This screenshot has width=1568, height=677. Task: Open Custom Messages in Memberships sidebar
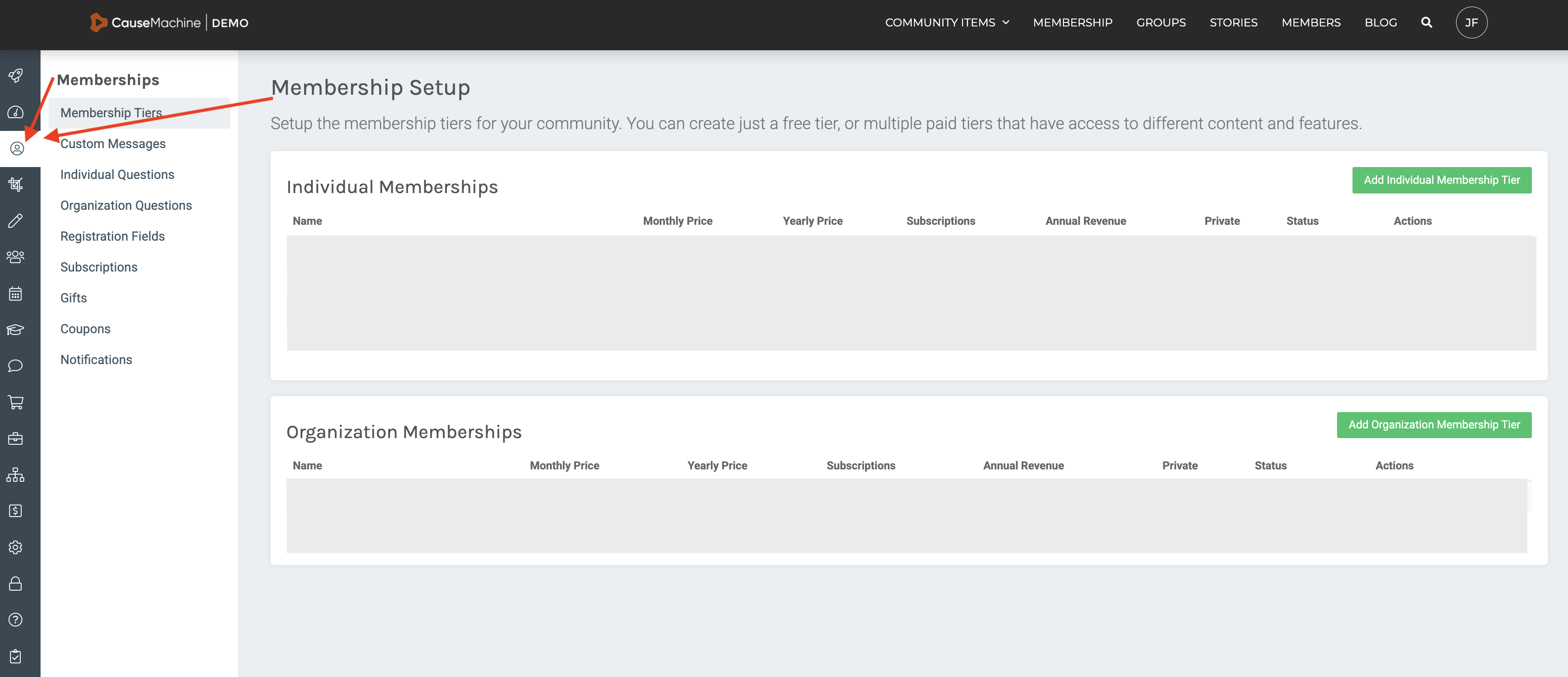click(113, 144)
